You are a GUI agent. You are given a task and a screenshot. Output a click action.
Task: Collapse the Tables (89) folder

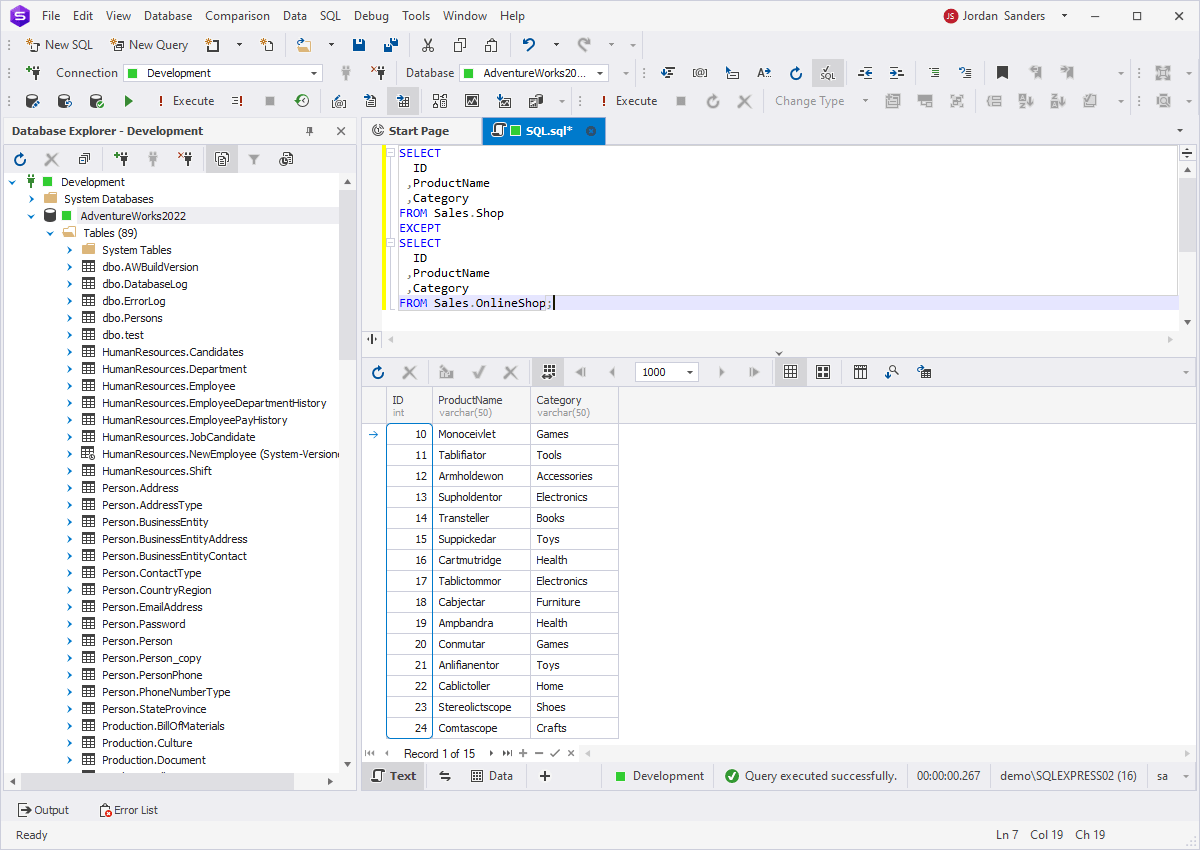50,233
